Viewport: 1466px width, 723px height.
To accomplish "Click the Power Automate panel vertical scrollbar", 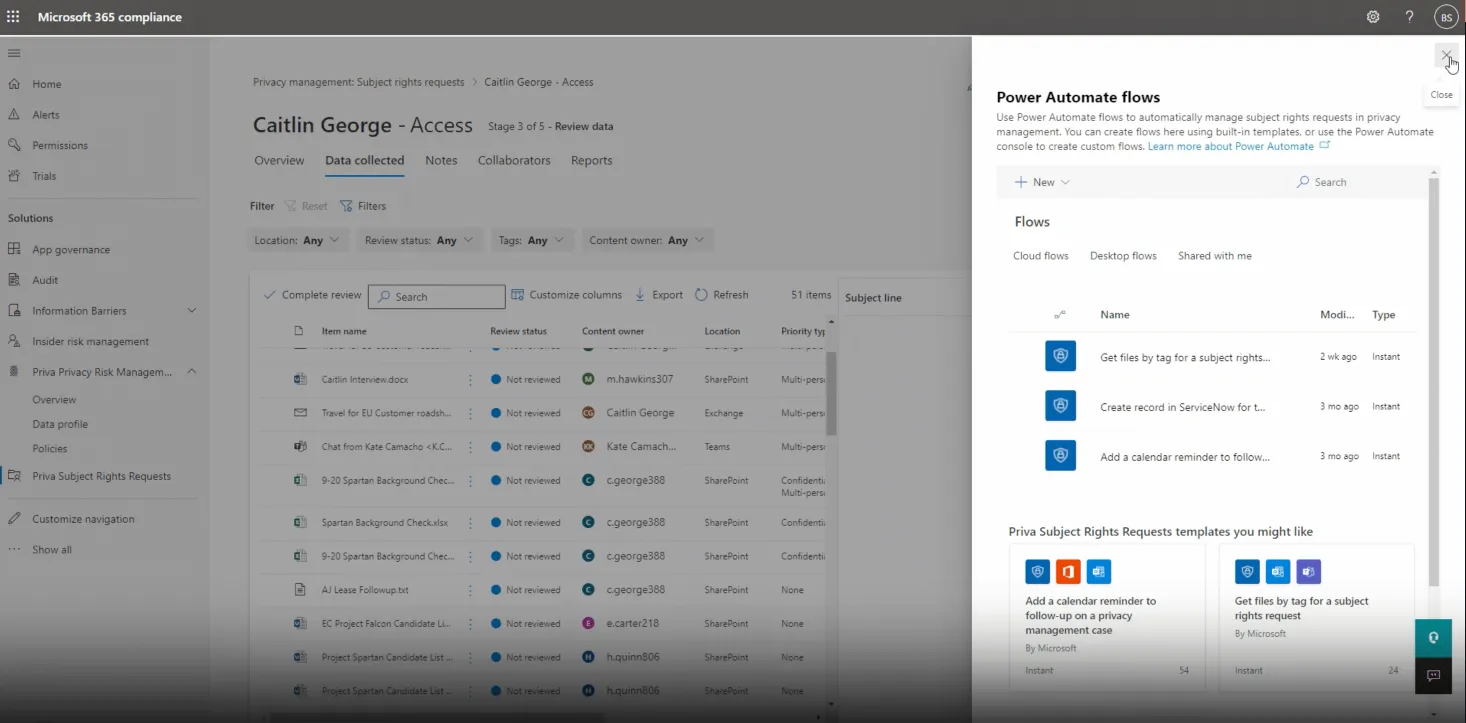I will 1434,380.
